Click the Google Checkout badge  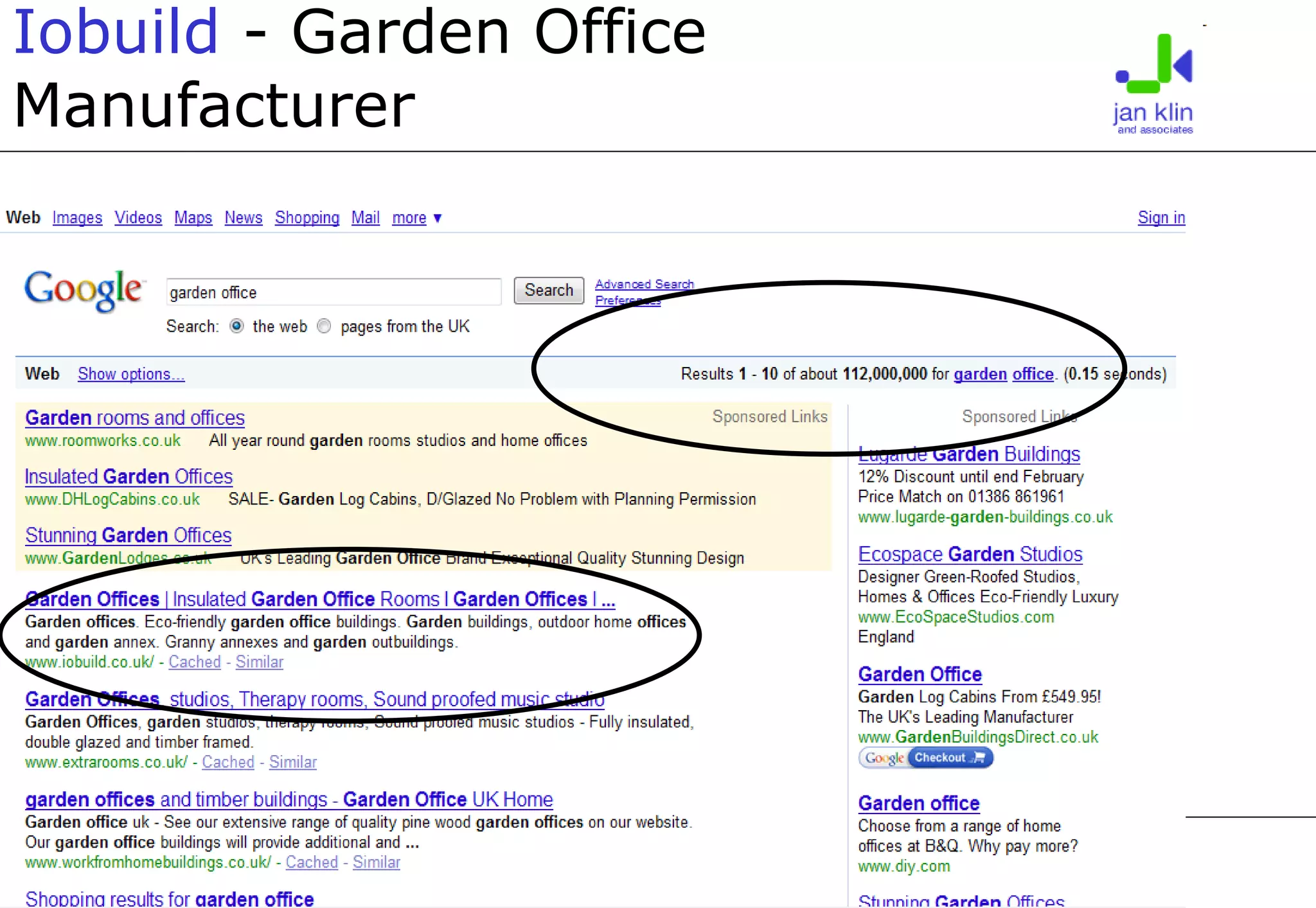click(926, 758)
